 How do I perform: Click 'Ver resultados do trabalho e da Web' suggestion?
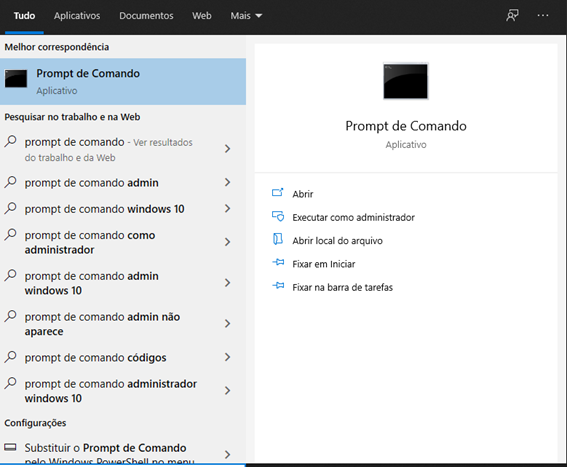pos(123,149)
